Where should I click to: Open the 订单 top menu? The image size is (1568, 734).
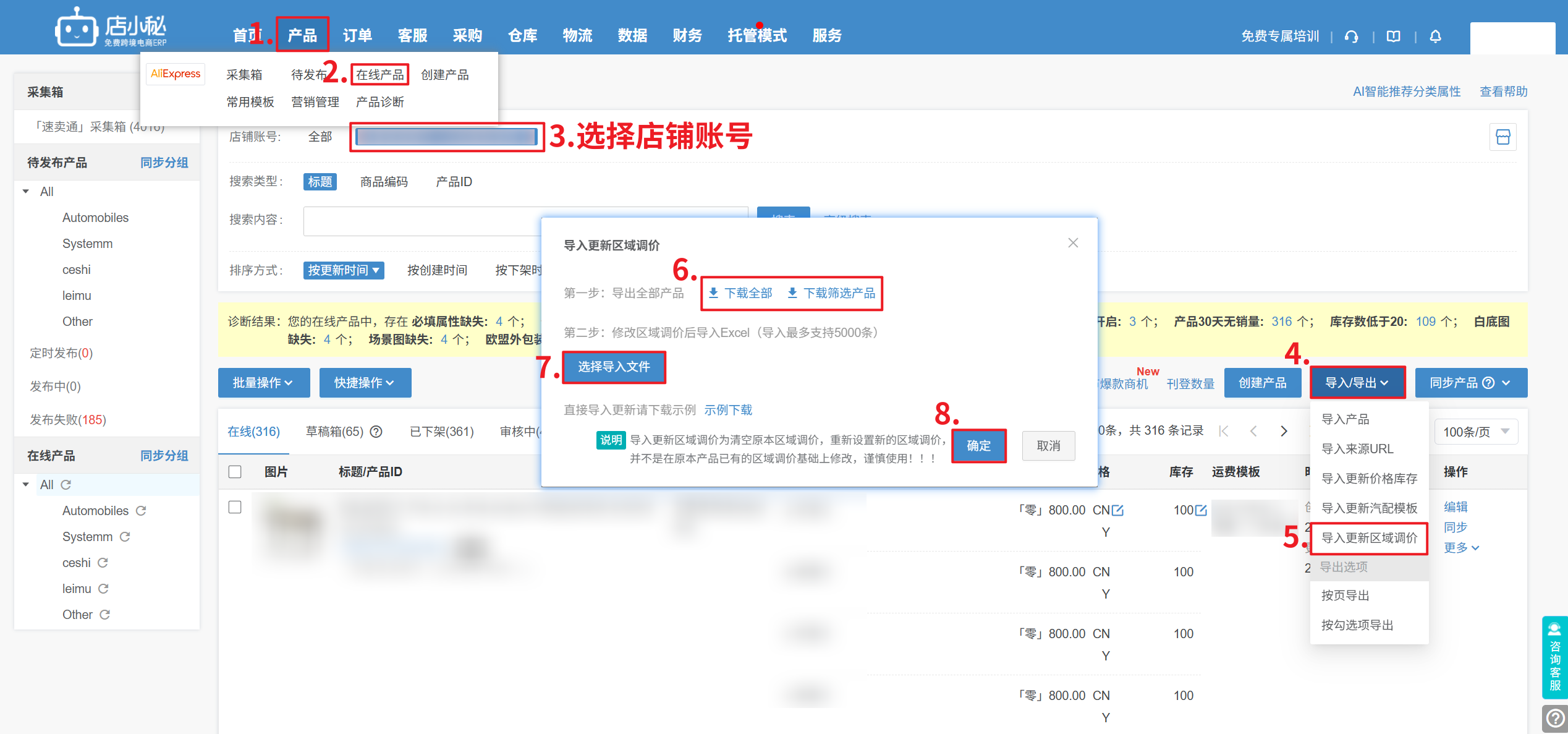357,35
